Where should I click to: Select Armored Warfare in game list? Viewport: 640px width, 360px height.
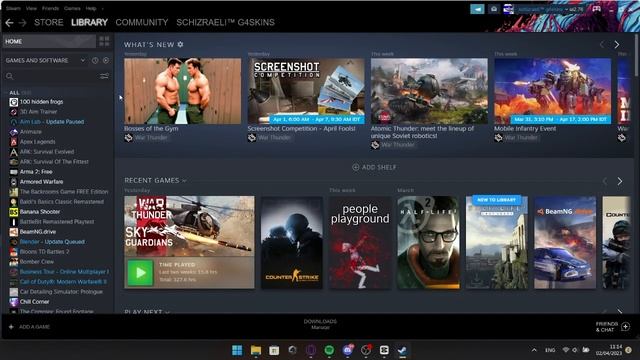[x=41, y=182]
